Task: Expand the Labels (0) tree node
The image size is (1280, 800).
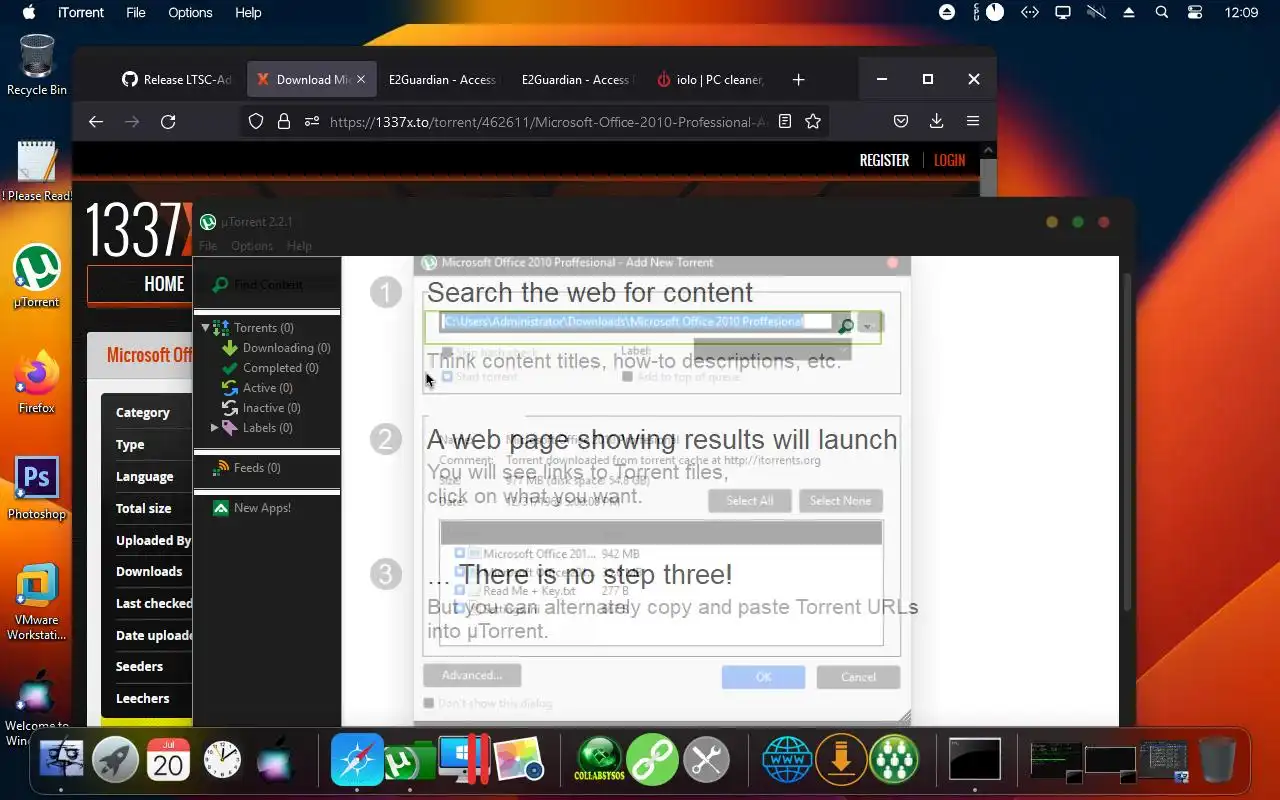Action: point(214,427)
